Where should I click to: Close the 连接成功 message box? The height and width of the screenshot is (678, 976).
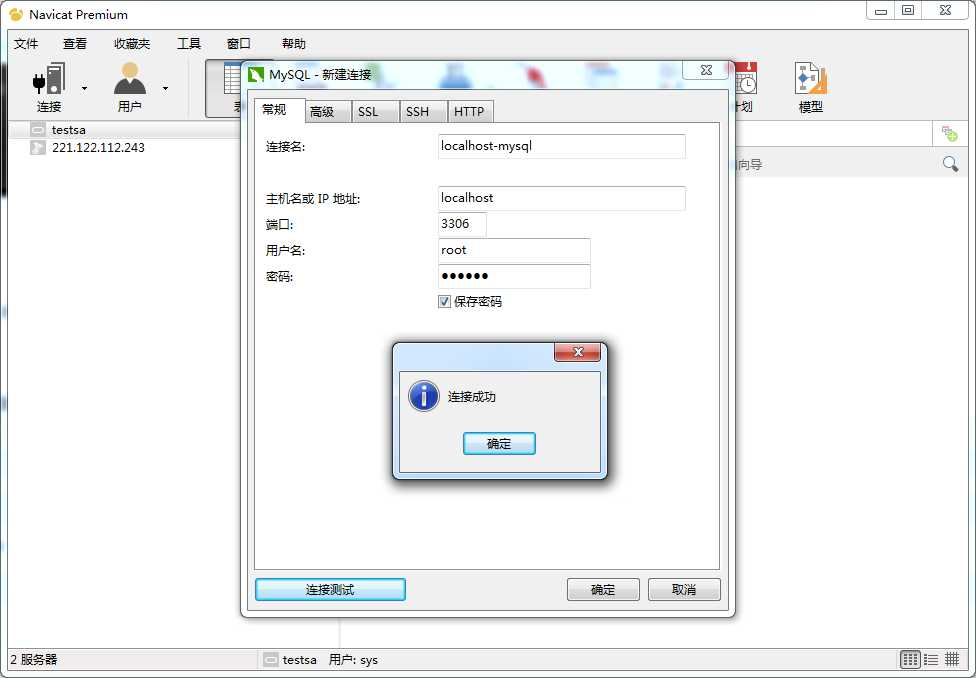pos(578,352)
